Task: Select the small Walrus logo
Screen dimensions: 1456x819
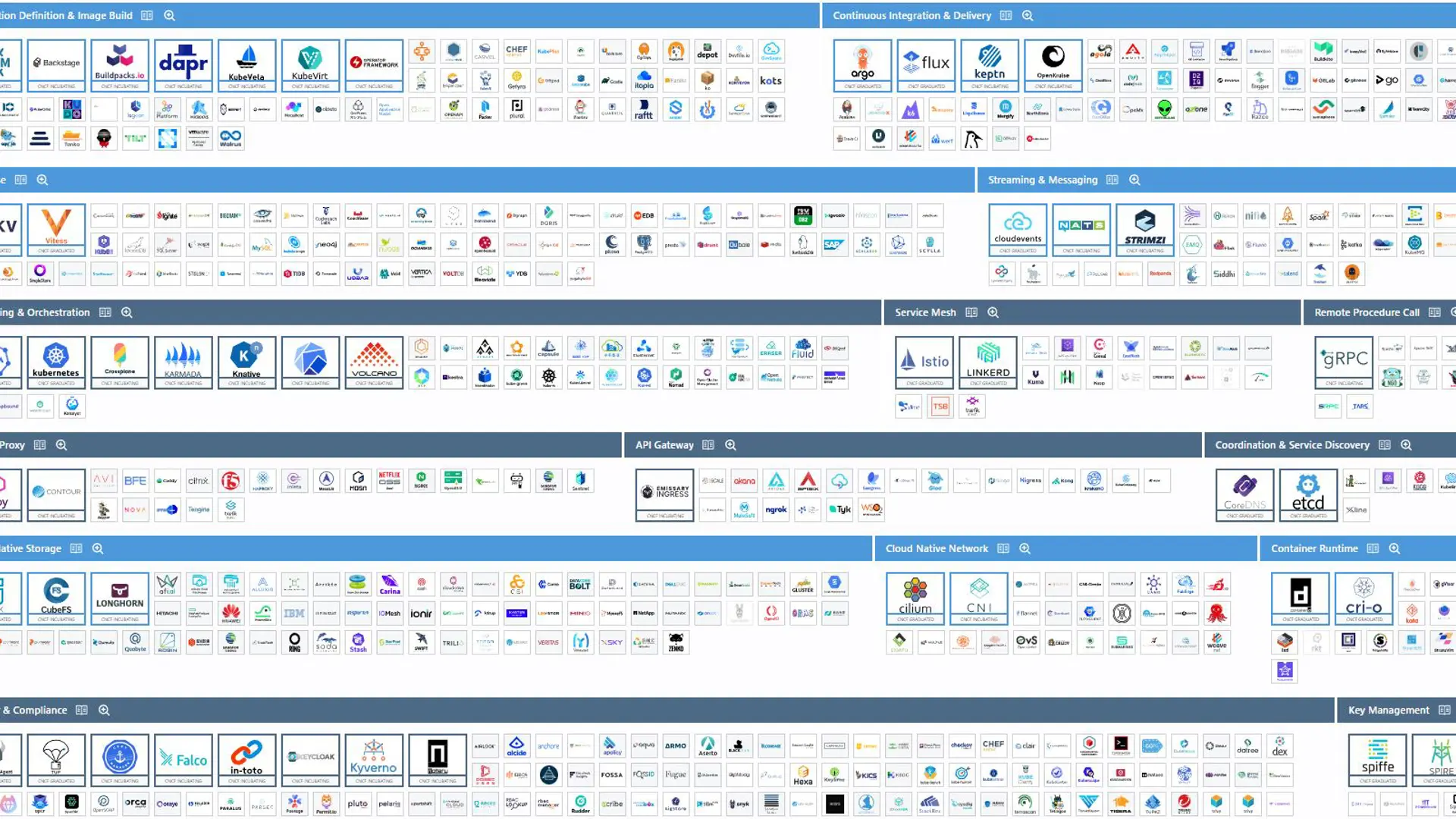Action: (231, 139)
